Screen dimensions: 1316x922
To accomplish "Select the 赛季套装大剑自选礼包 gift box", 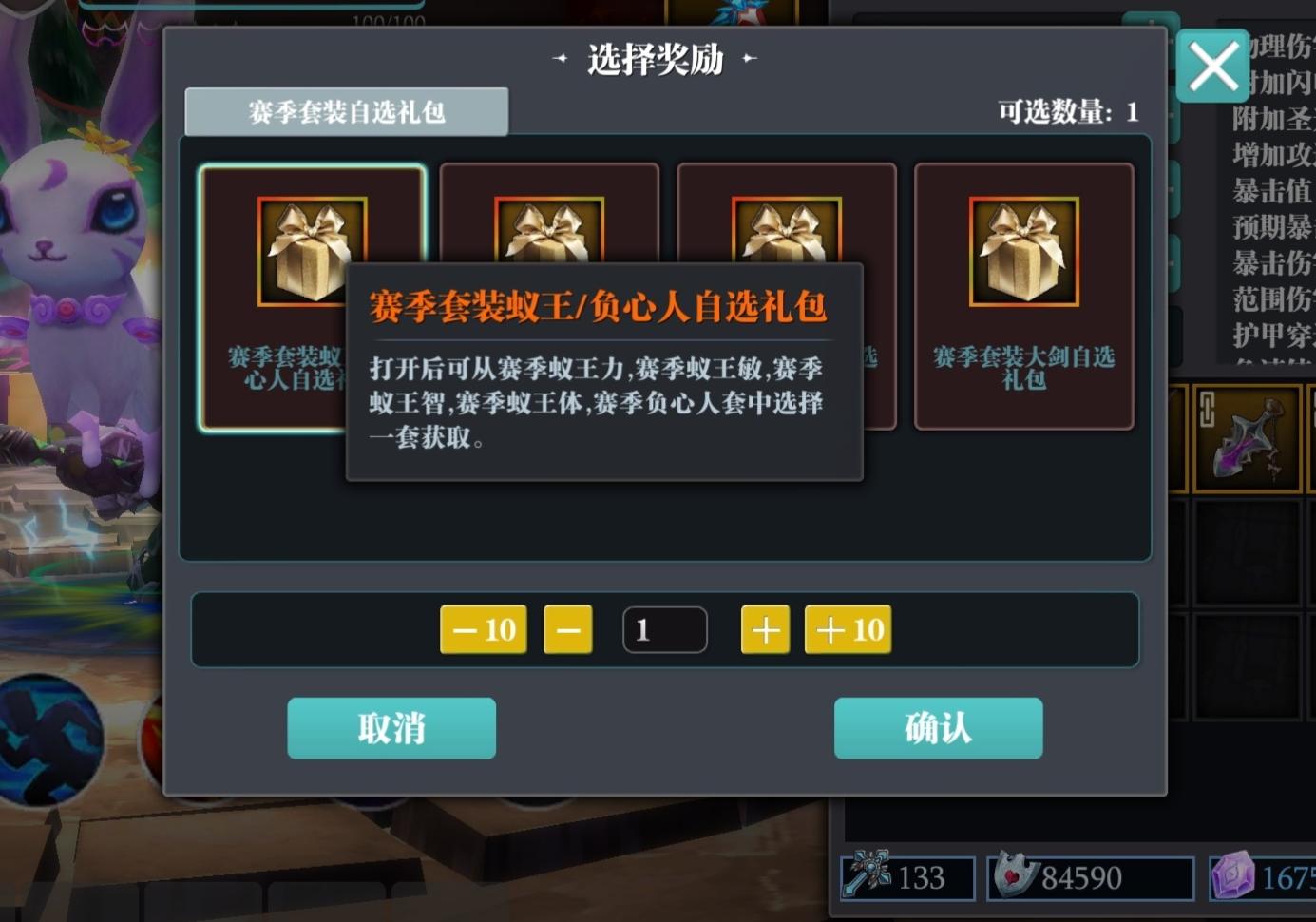I will [1023, 297].
